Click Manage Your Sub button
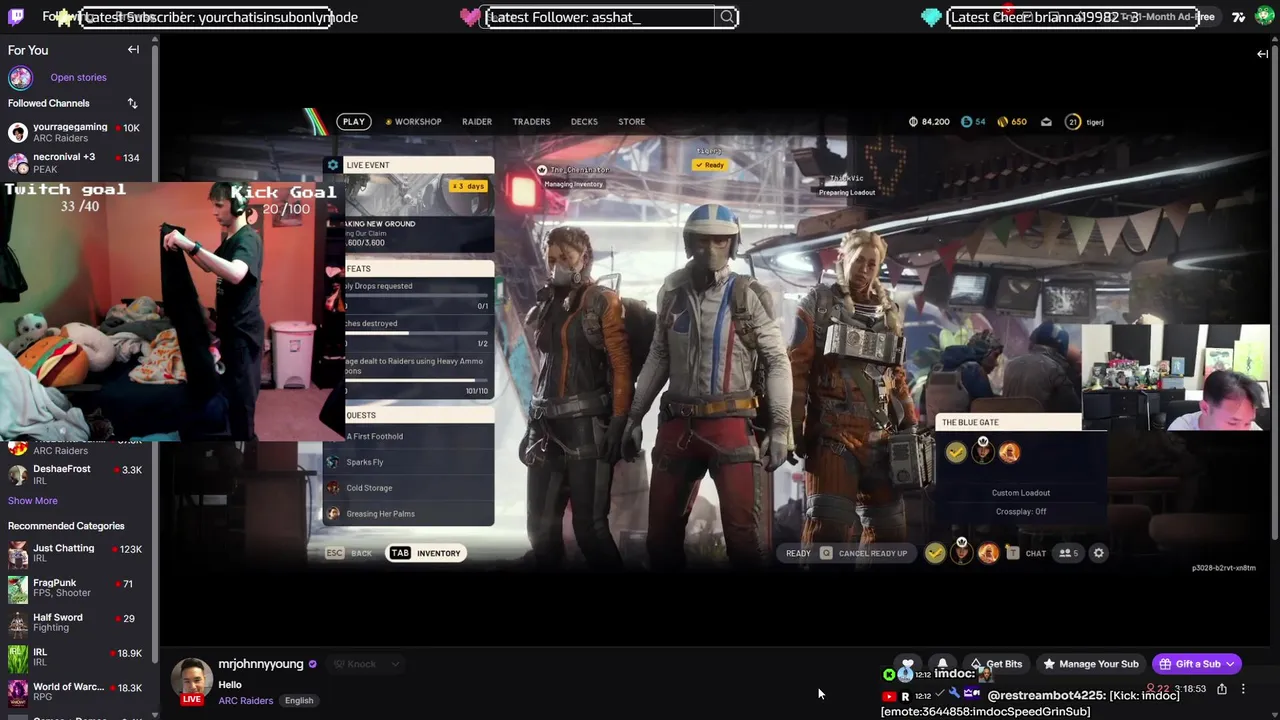This screenshot has height=720, width=1280. pyautogui.click(x=1090, y=664)
